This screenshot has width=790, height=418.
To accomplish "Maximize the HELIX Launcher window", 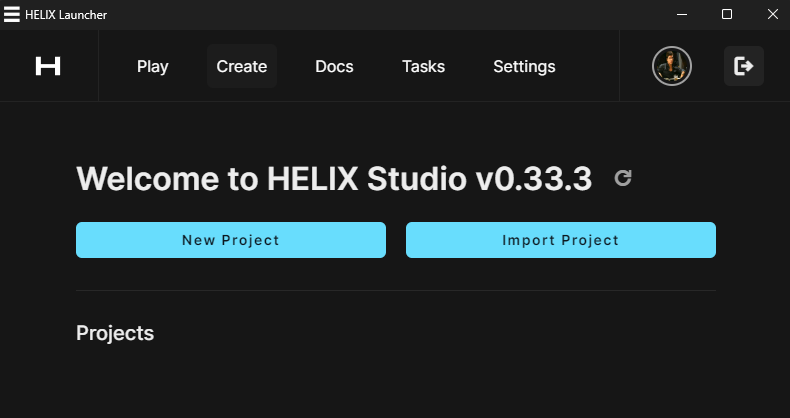I will click(x=727, y=14).
